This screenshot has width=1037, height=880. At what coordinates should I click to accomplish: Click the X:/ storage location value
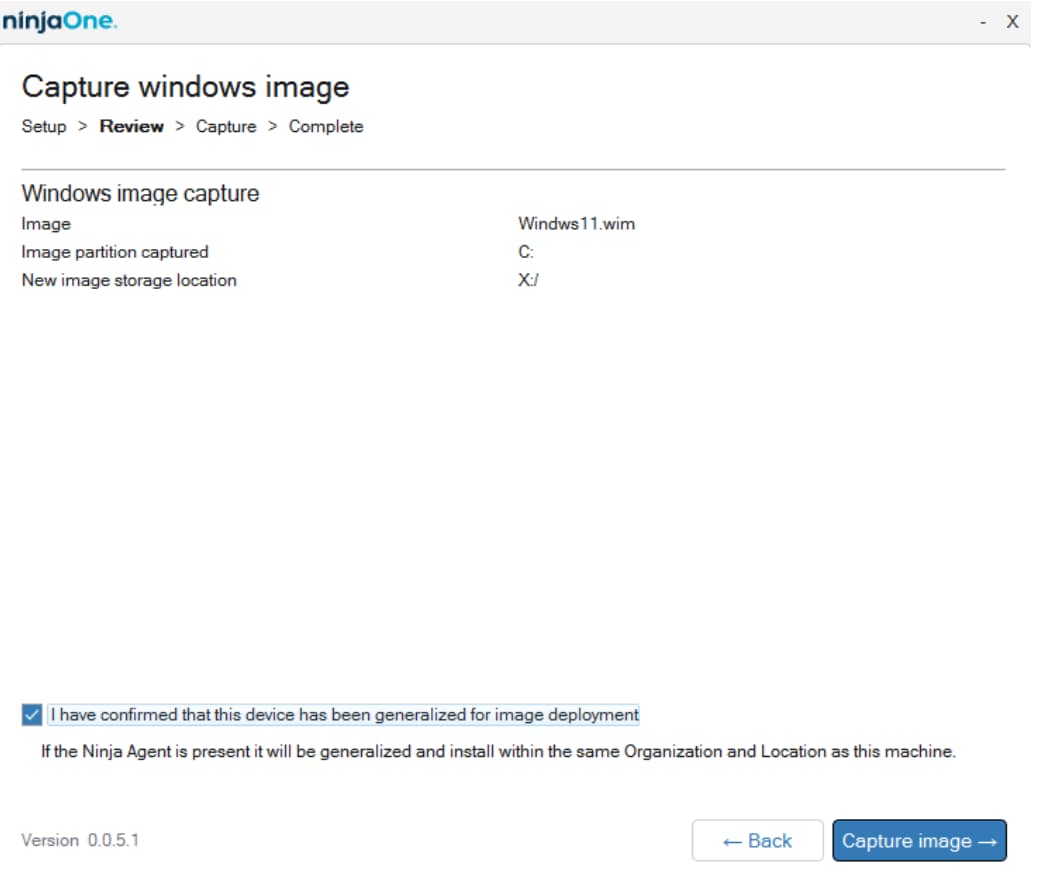point(529,280)
